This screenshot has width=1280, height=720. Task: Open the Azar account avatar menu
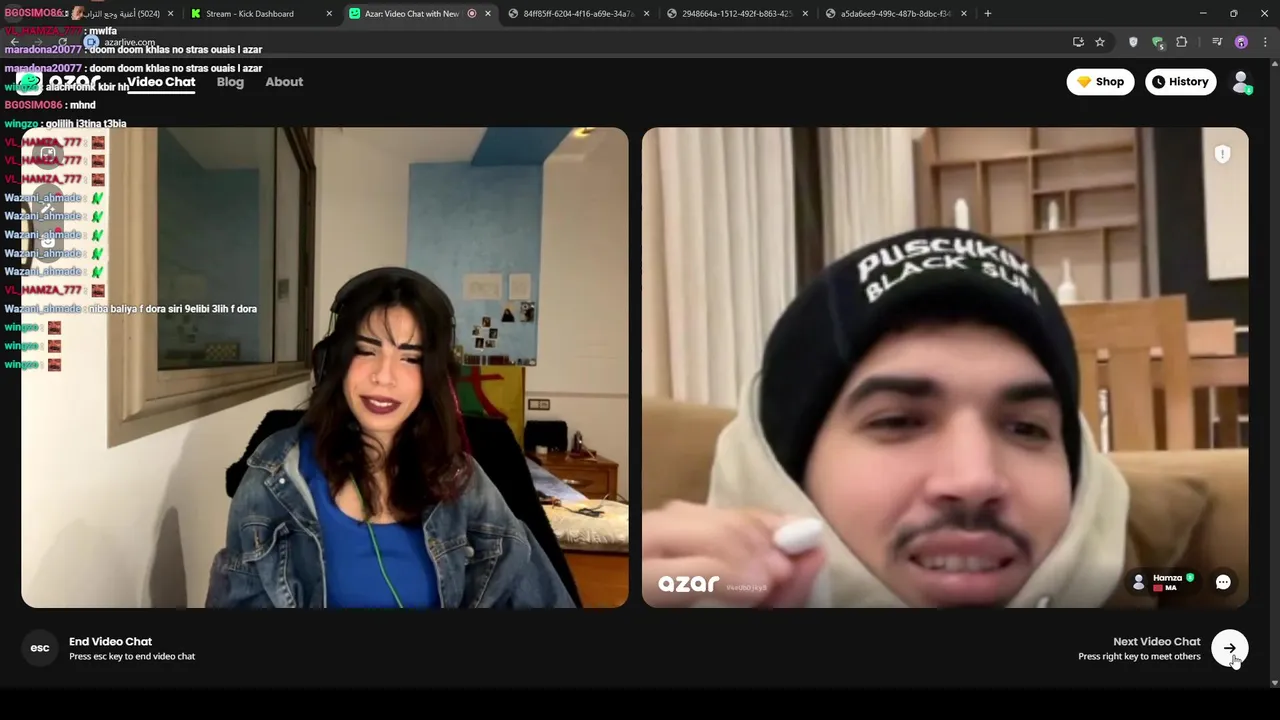point(1241,82)
